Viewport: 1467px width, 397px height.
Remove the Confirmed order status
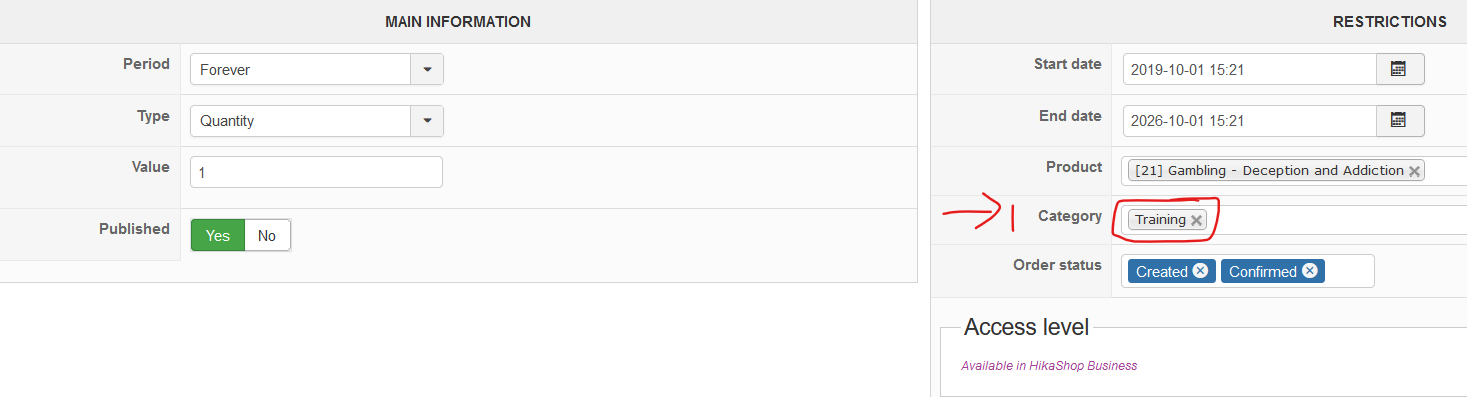1309,271
